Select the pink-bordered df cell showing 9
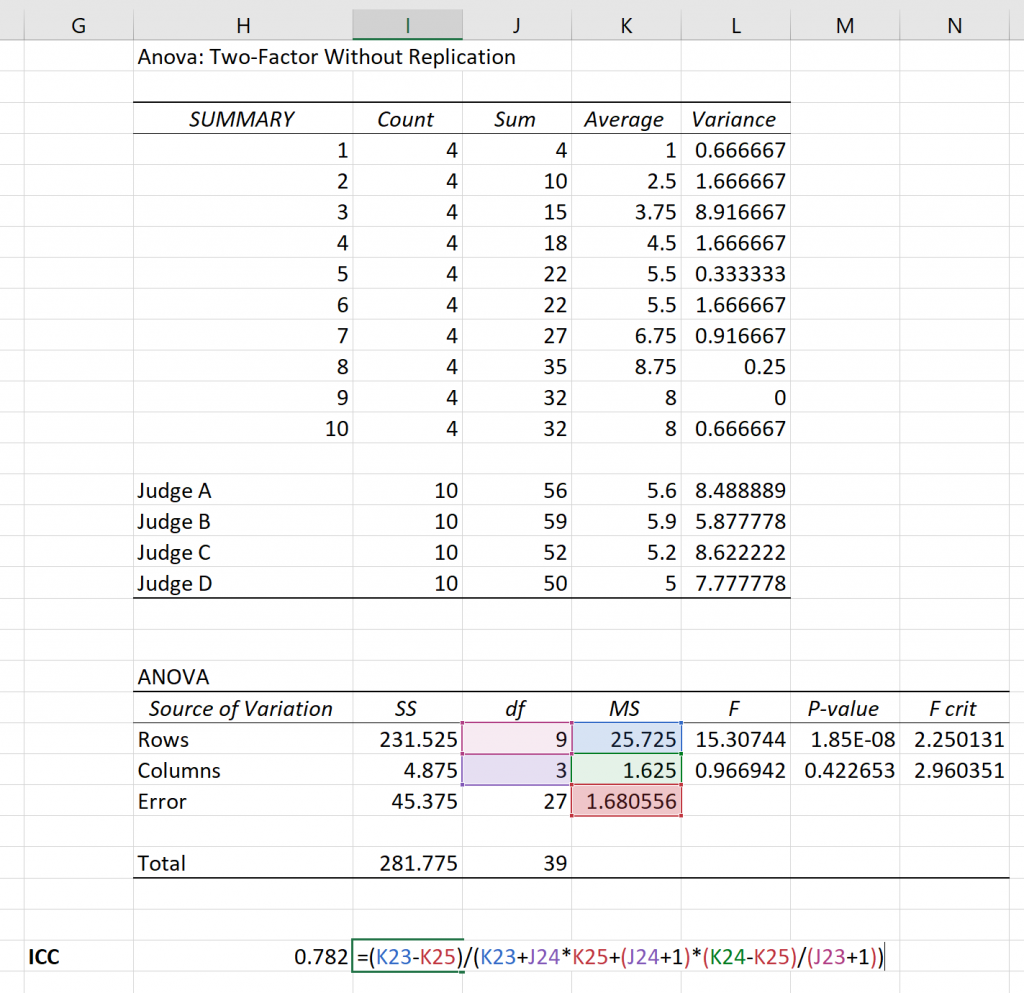This screenshot has height=993, width=1024. [x=516, y=739]
